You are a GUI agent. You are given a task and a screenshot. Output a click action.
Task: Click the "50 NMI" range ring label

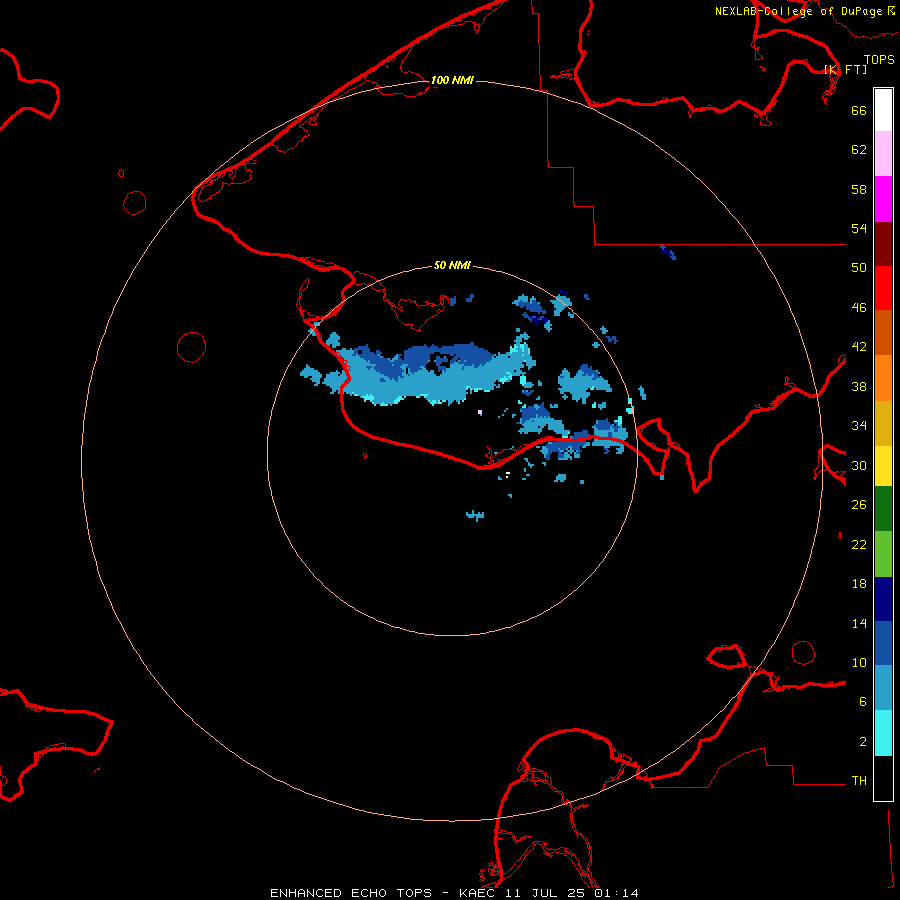coord(452,265)
